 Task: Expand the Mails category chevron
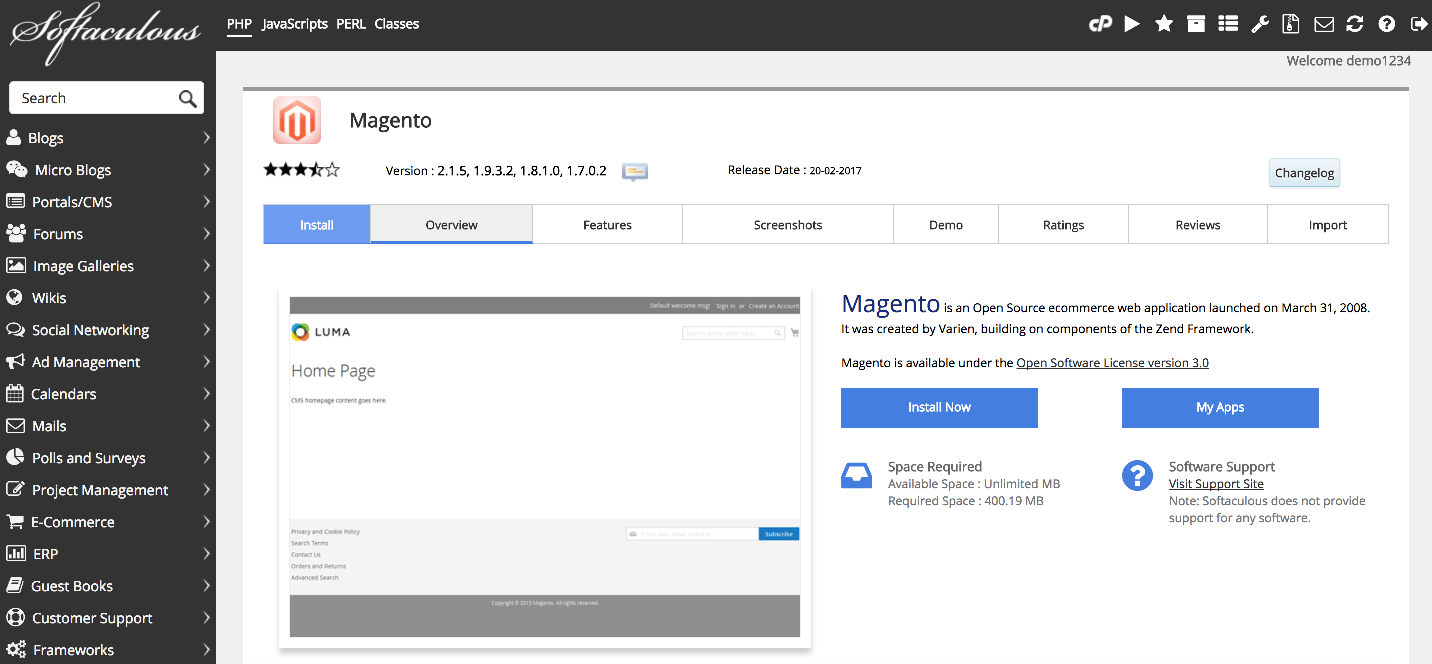(x=206, y=426)
